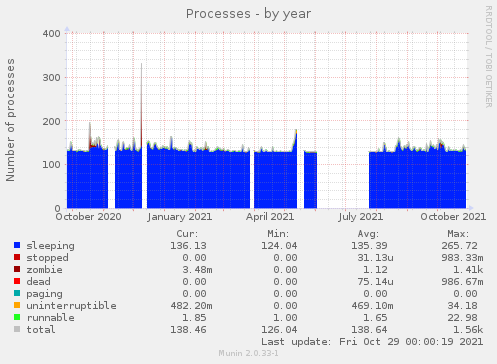The image size is (497, 364).
Task: Click the 'Number of processes' axis label
Action: [10, 120]
